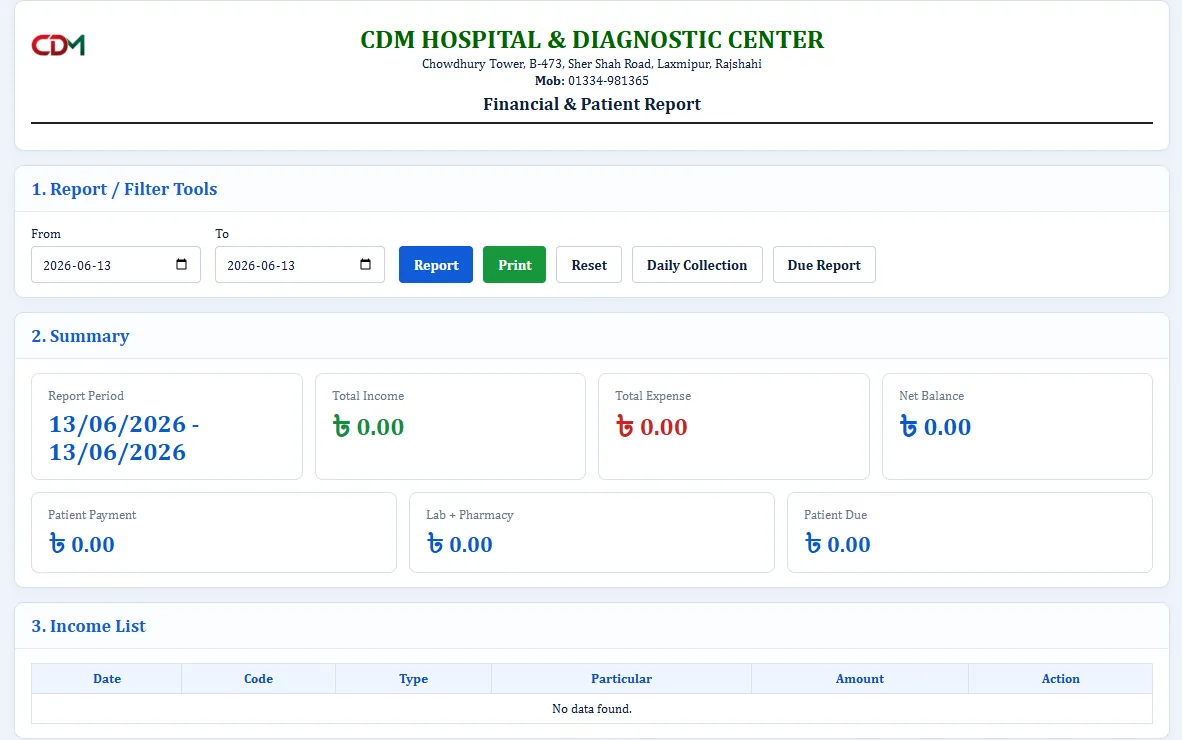Click the Amount column header
The height and width of the screenshot is (740, 1182).
859,678
